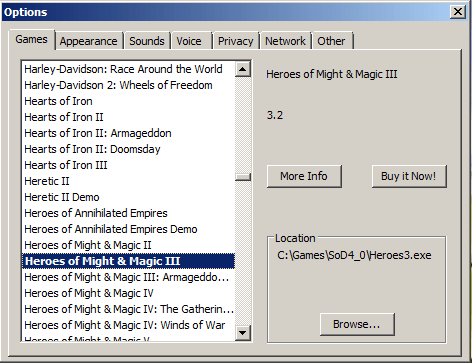Select Hearts of Iron II entry
The image size is (472, 363).
[x=128, y=117]
